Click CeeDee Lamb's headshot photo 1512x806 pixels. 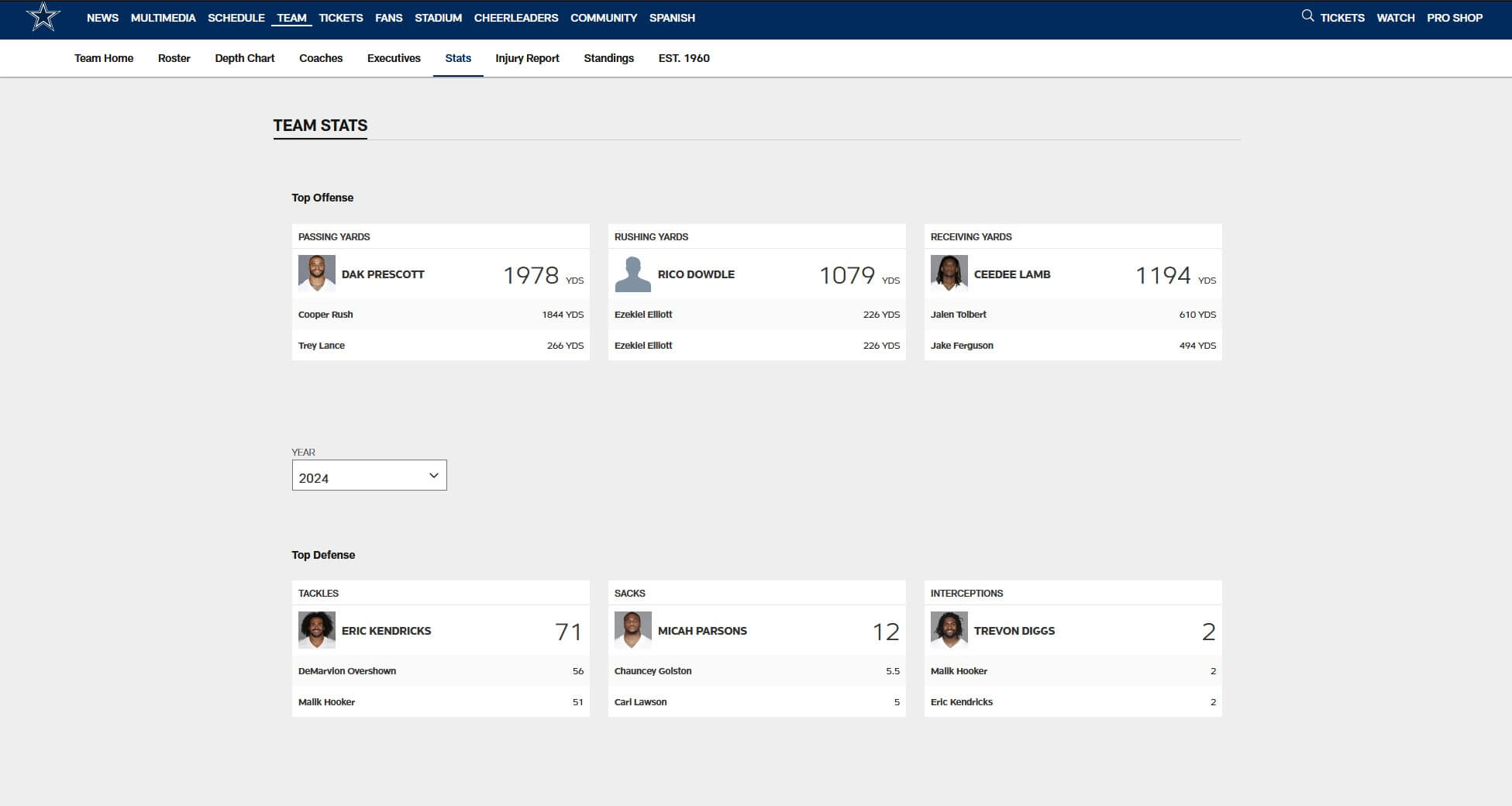click(x=949, y=274)
